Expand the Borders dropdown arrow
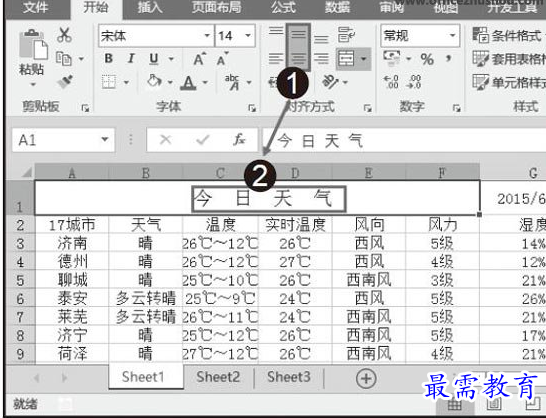 pyautogui.click(x=126, y=83)
